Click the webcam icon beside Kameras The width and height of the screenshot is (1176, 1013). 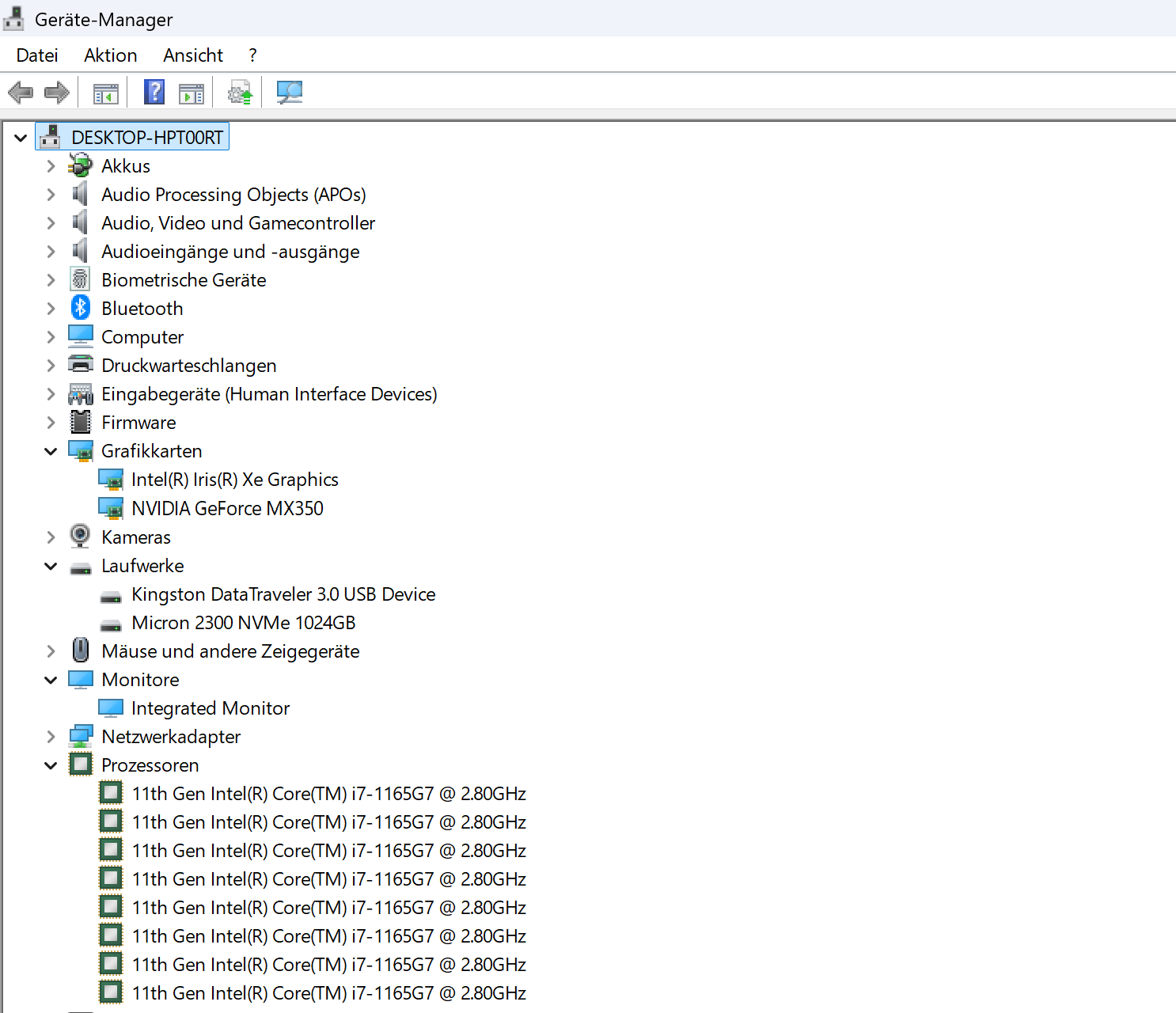coord(80,537)
